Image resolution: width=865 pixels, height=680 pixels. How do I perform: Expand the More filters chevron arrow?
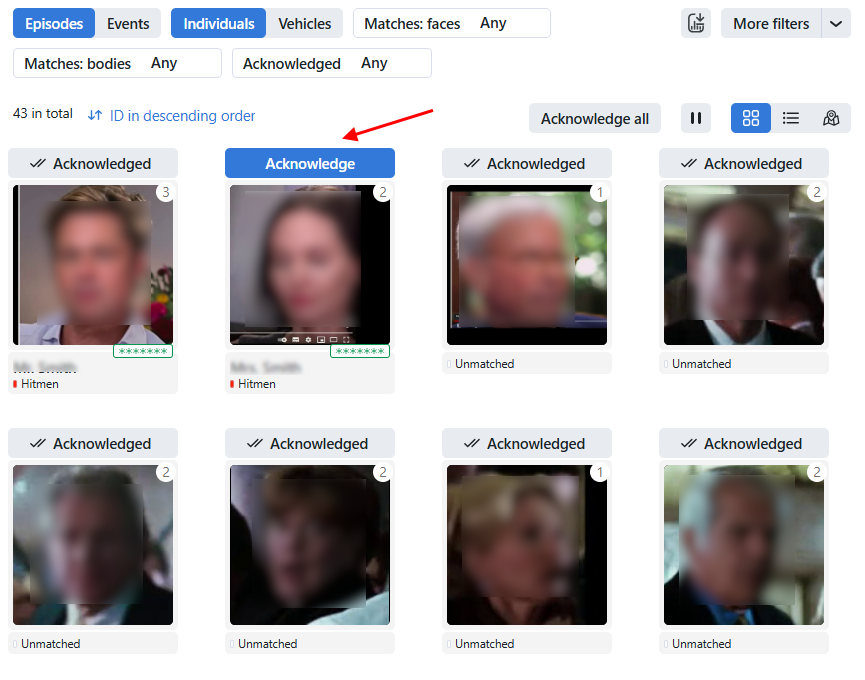pyautogui.click(x=836, y=24)
